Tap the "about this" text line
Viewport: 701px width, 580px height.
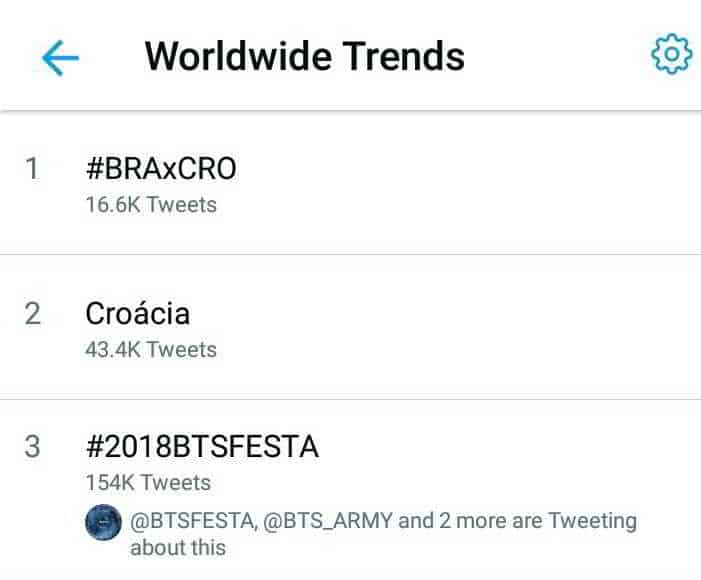178,548
